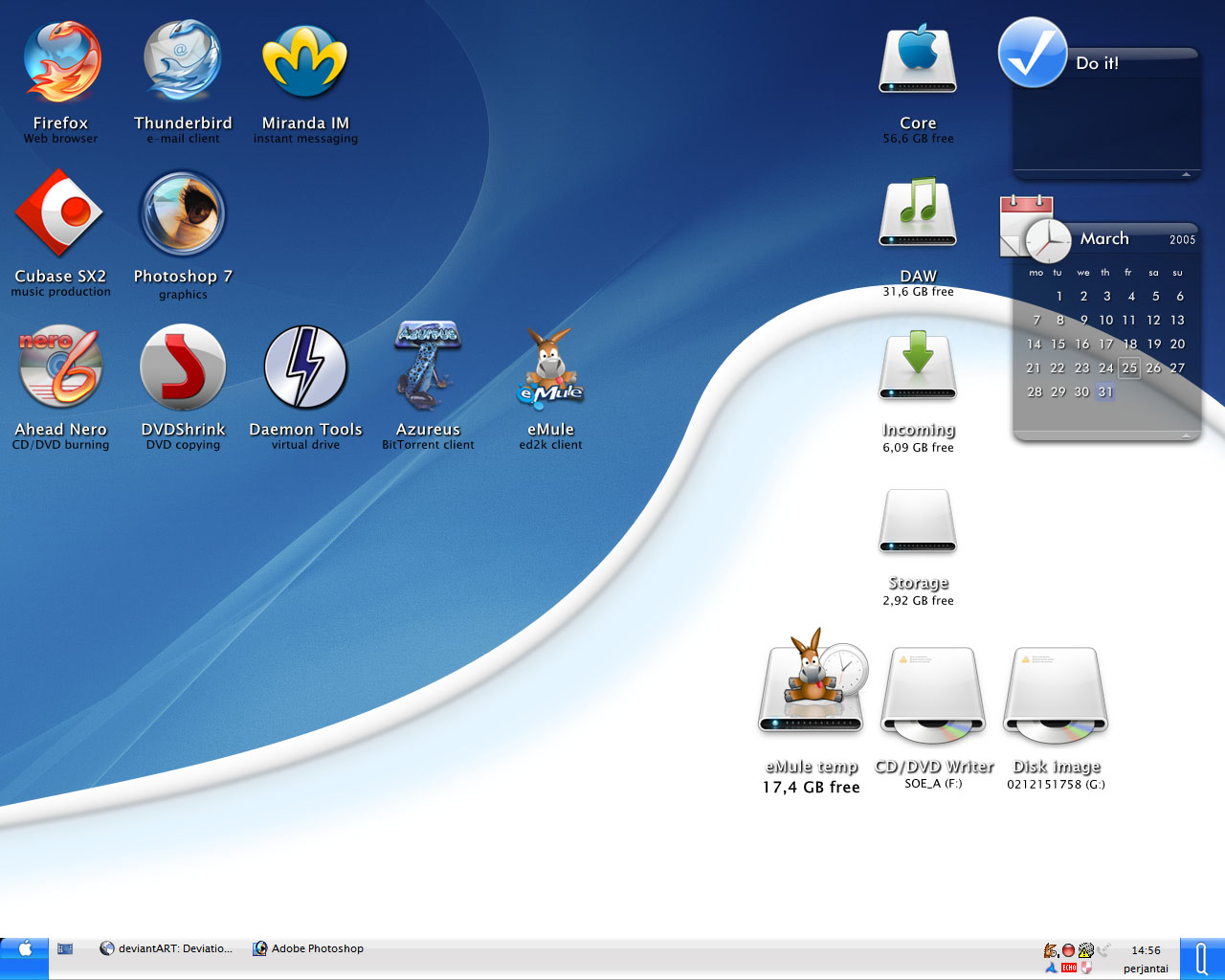
Task: Launch Cubase SX2 music production
Action: coord(59,212)
